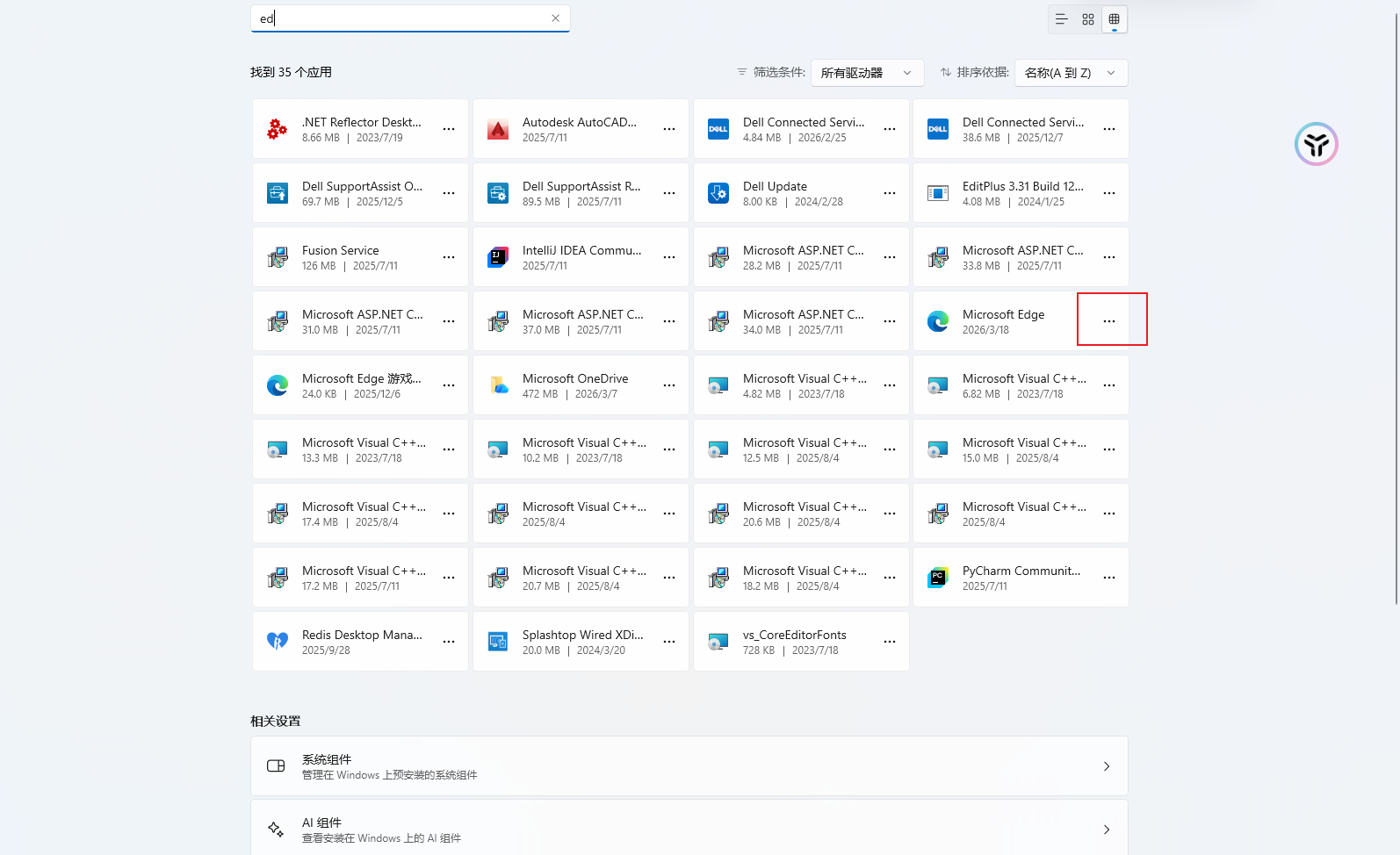Click the Visual C++ 17.4 MB installer icon

[x=278, y=514]
